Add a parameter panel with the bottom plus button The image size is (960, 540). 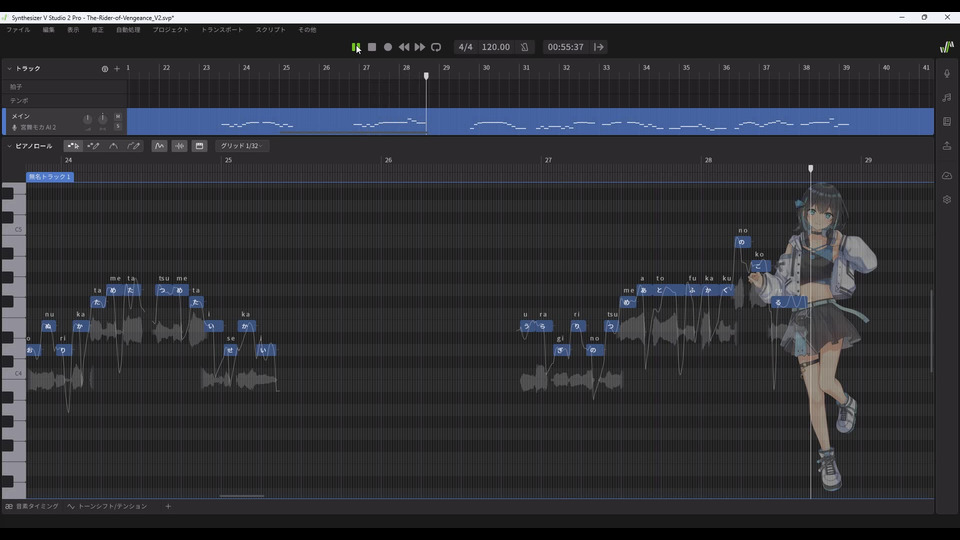[x=168, y=506]
